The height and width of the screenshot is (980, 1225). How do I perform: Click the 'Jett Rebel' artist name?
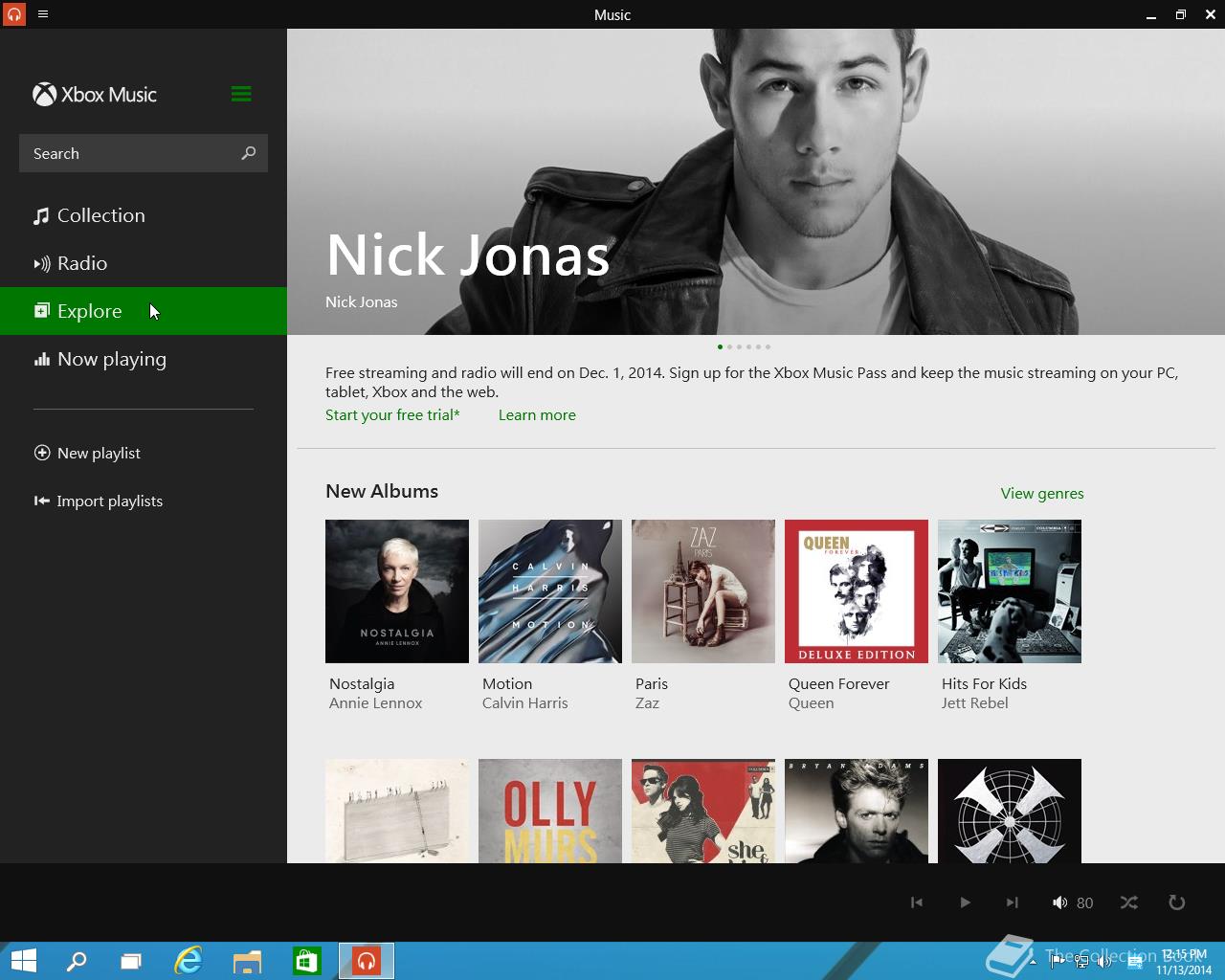[974, 702]
